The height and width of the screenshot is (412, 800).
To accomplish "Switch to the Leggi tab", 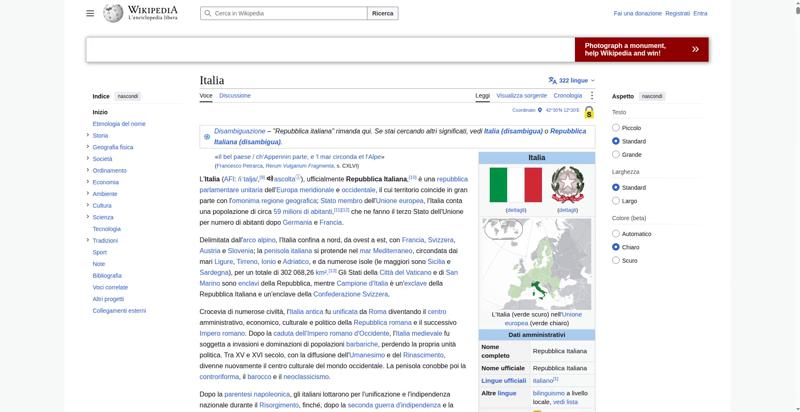I will pyautogui.click(x=482, y=95).
